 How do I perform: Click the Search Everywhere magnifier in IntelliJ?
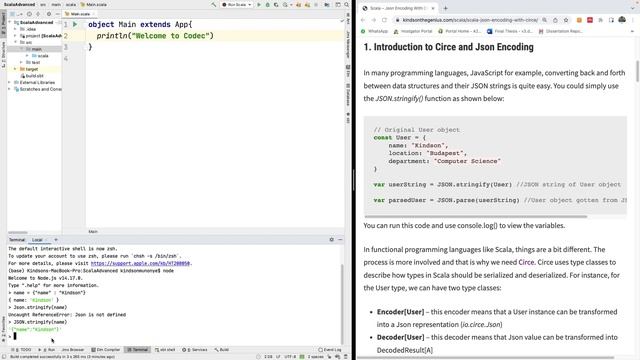[347, 4]
